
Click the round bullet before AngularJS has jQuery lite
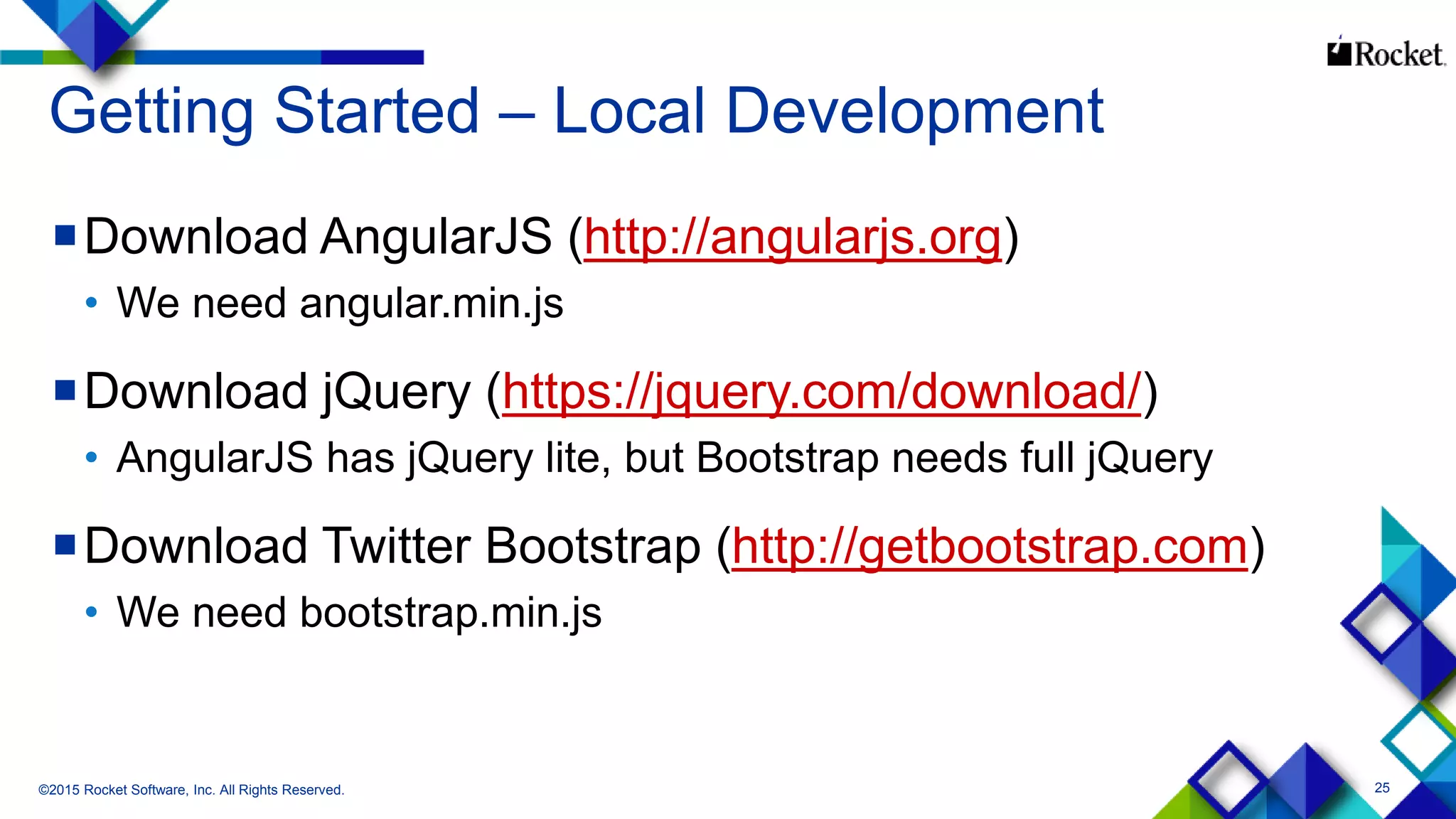coord(91,458)
